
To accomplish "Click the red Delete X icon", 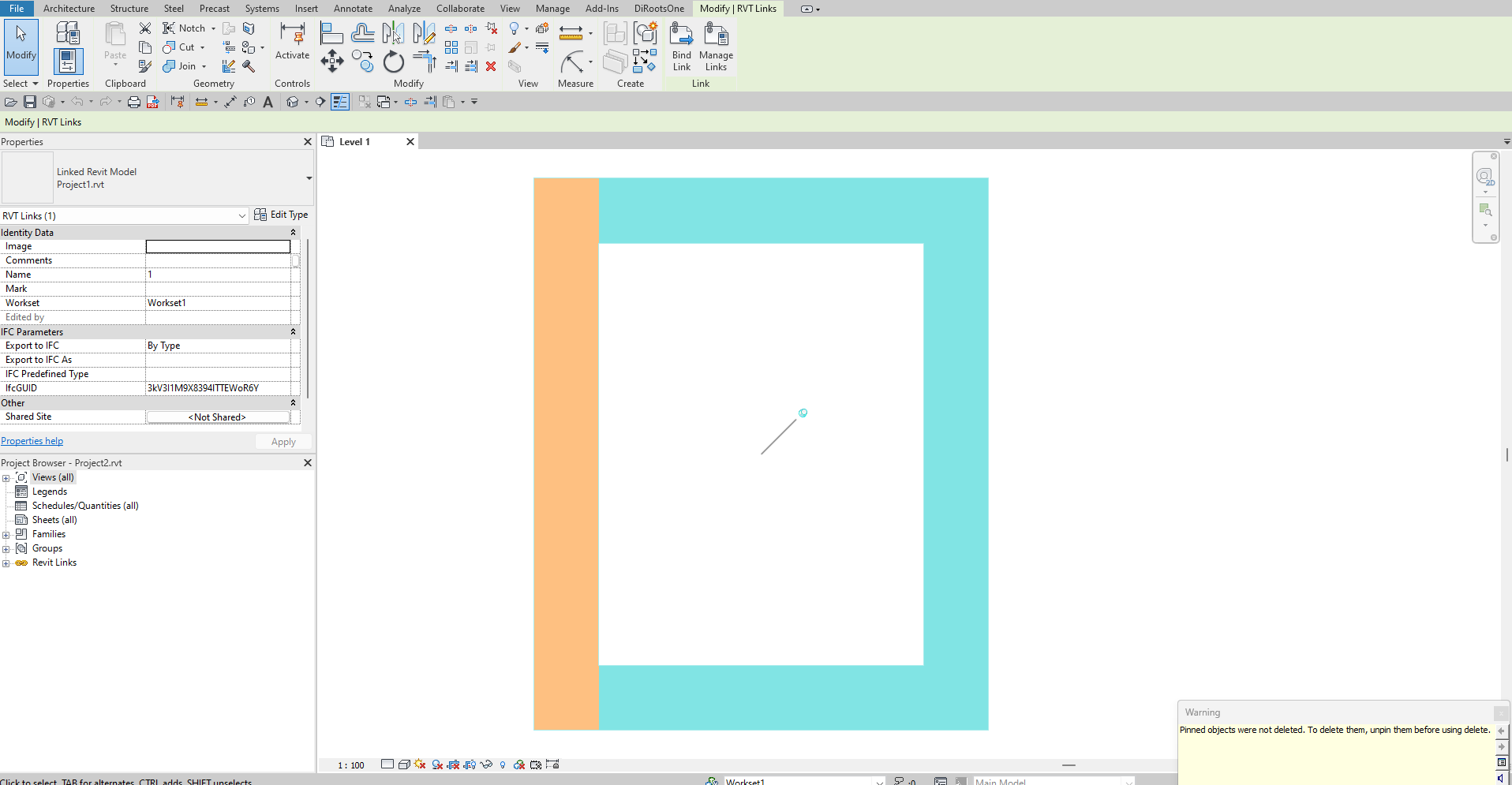I will (x=491, y=66).
